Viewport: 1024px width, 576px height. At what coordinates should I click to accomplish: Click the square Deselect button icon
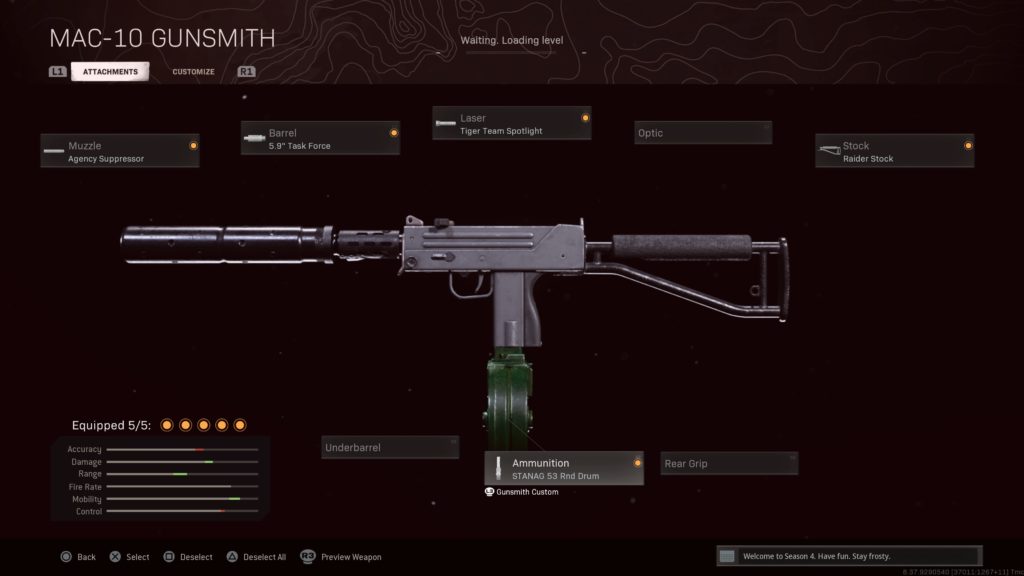point(168,556)
